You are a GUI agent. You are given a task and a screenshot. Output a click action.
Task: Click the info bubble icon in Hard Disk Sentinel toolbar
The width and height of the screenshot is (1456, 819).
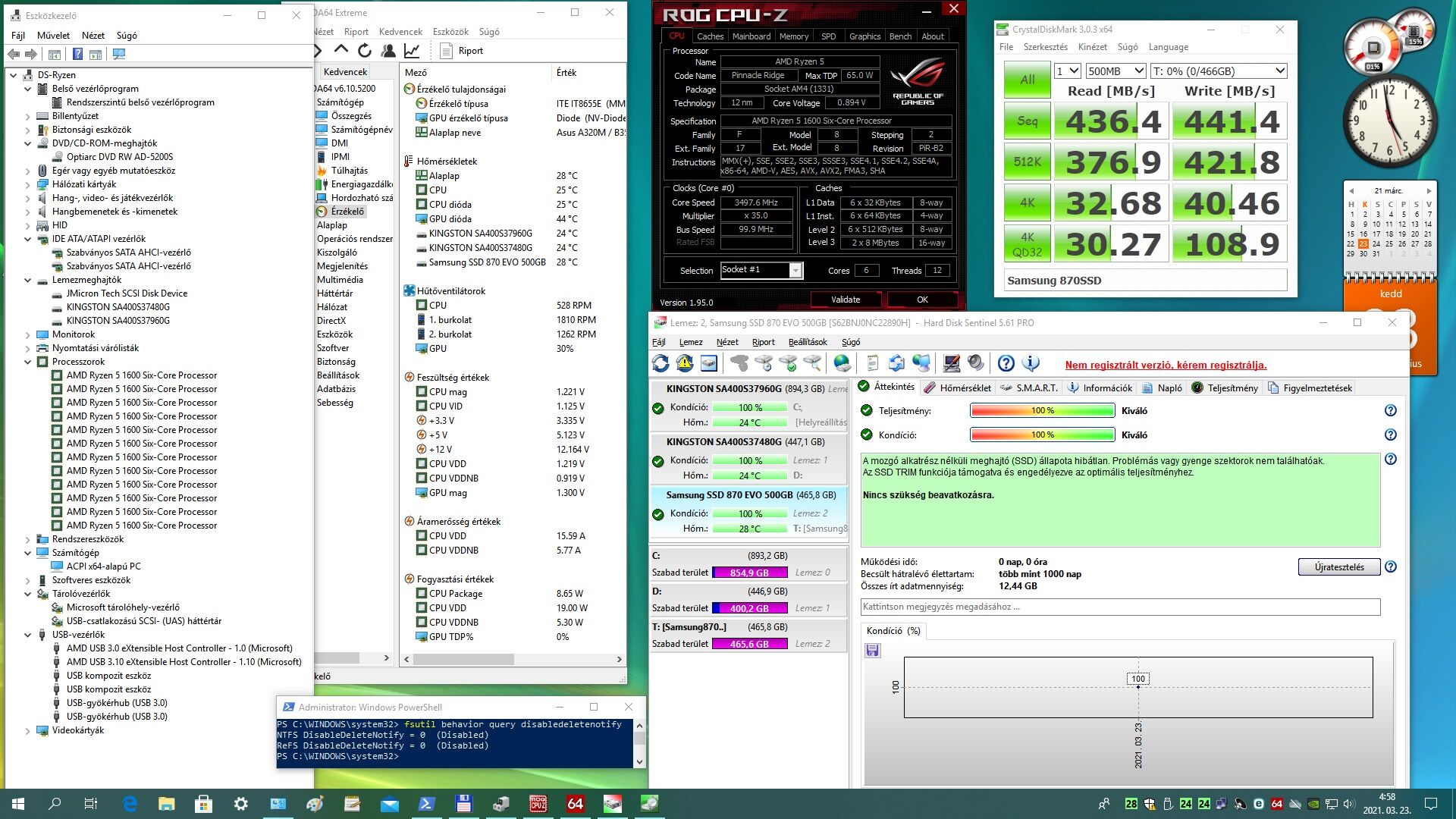(x=1031, y=364)
